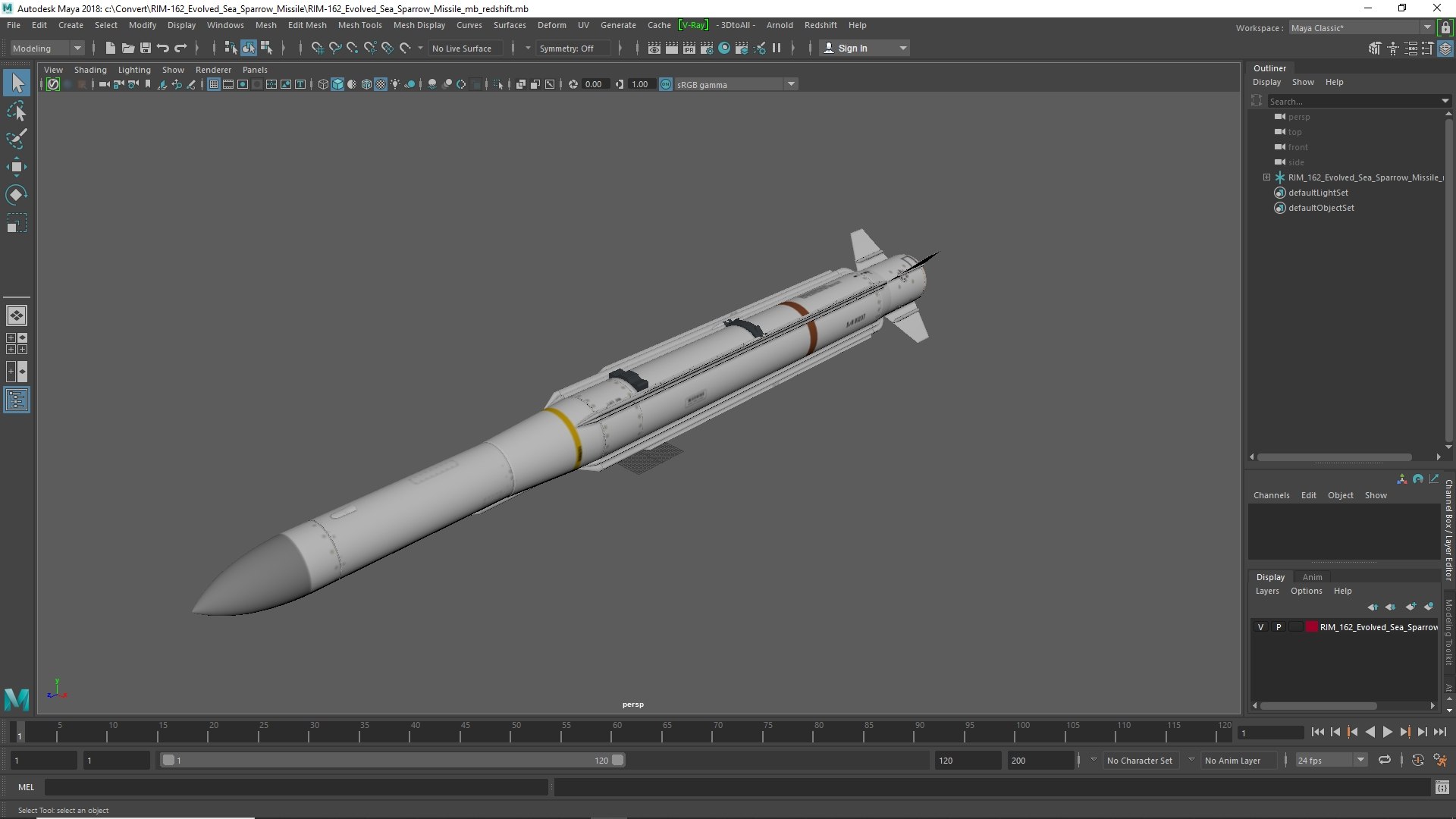Viewport: 1456px width, 819px height.
Task: Open the viewport Shading menu
Action: click(90, 70)
